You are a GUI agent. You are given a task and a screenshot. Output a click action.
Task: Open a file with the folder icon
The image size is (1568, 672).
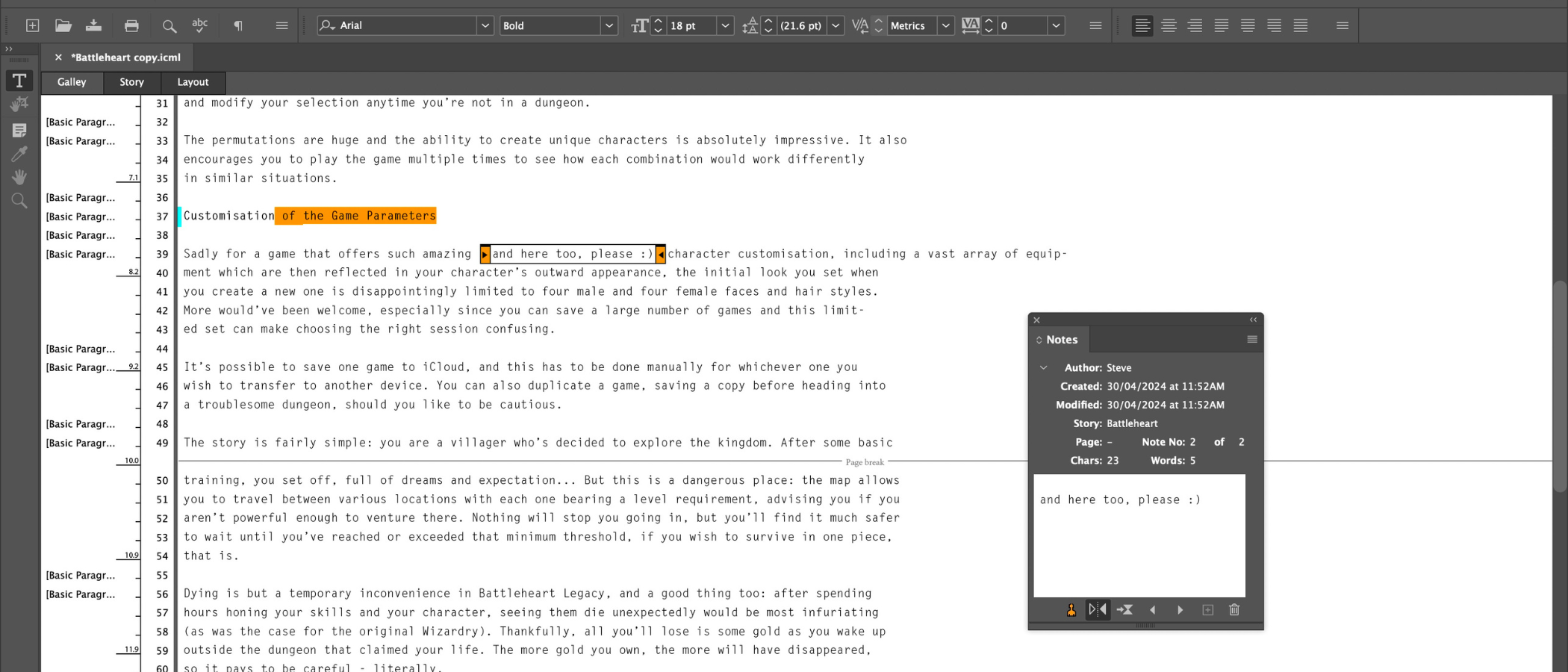pyautogui.click(x=63, y=25)
